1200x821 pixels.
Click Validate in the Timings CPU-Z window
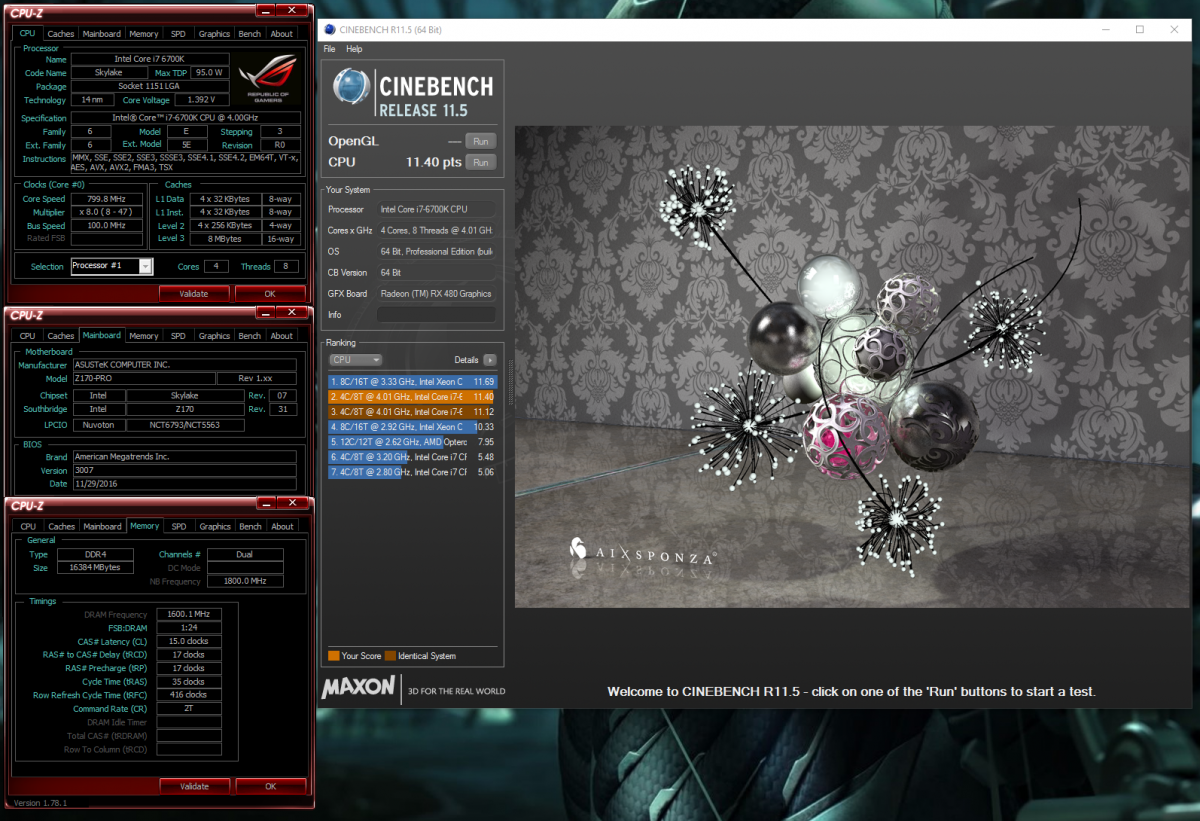(x=194, y=786)
